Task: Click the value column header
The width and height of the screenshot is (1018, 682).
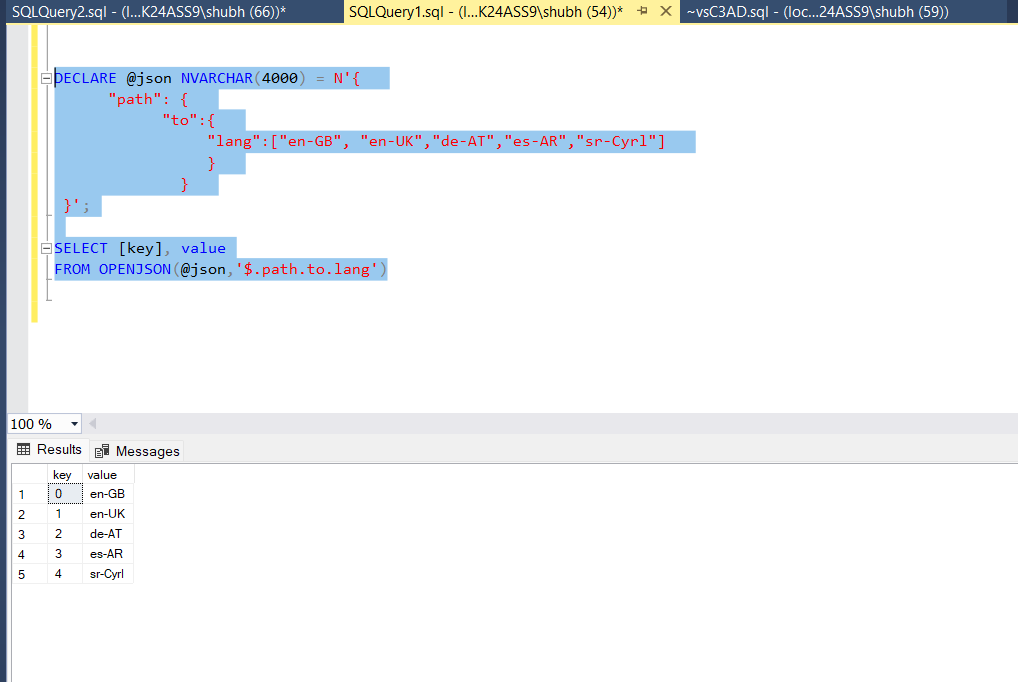Action: click(104, 474)
